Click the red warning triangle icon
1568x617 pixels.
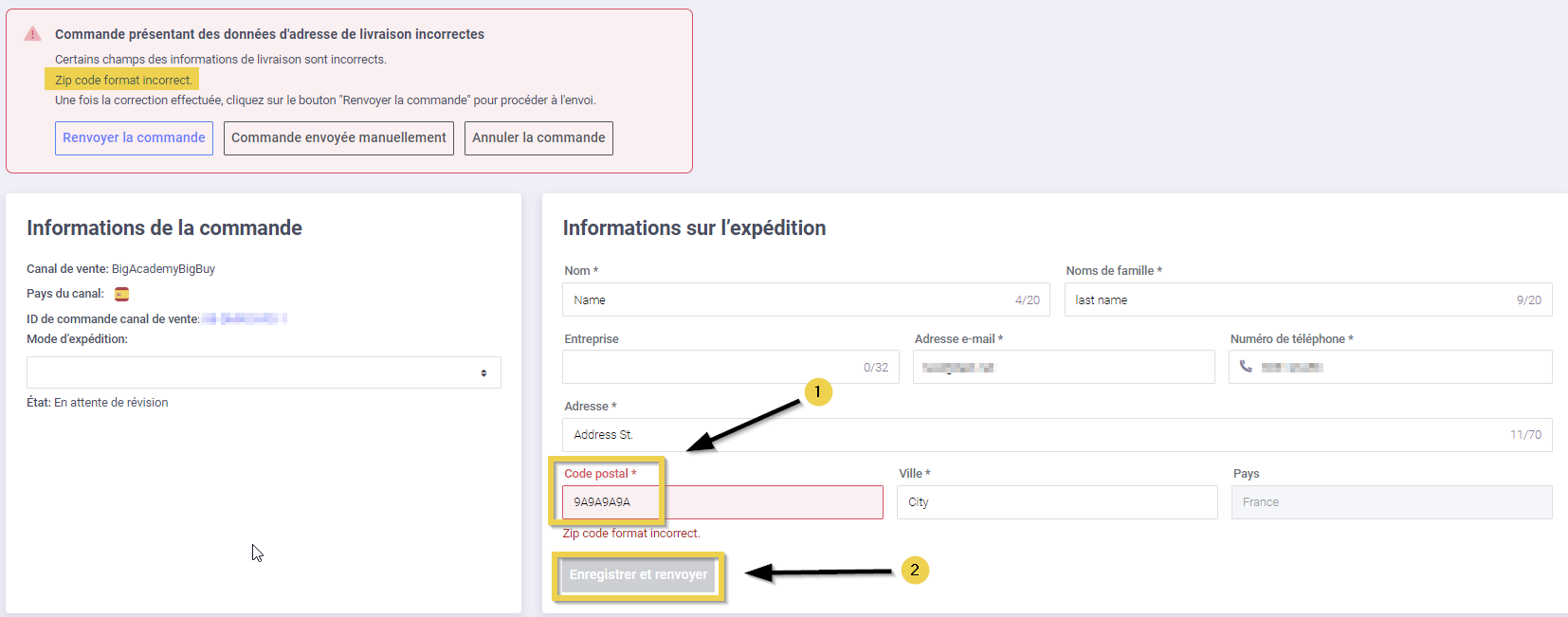click(x=33, y=34)
